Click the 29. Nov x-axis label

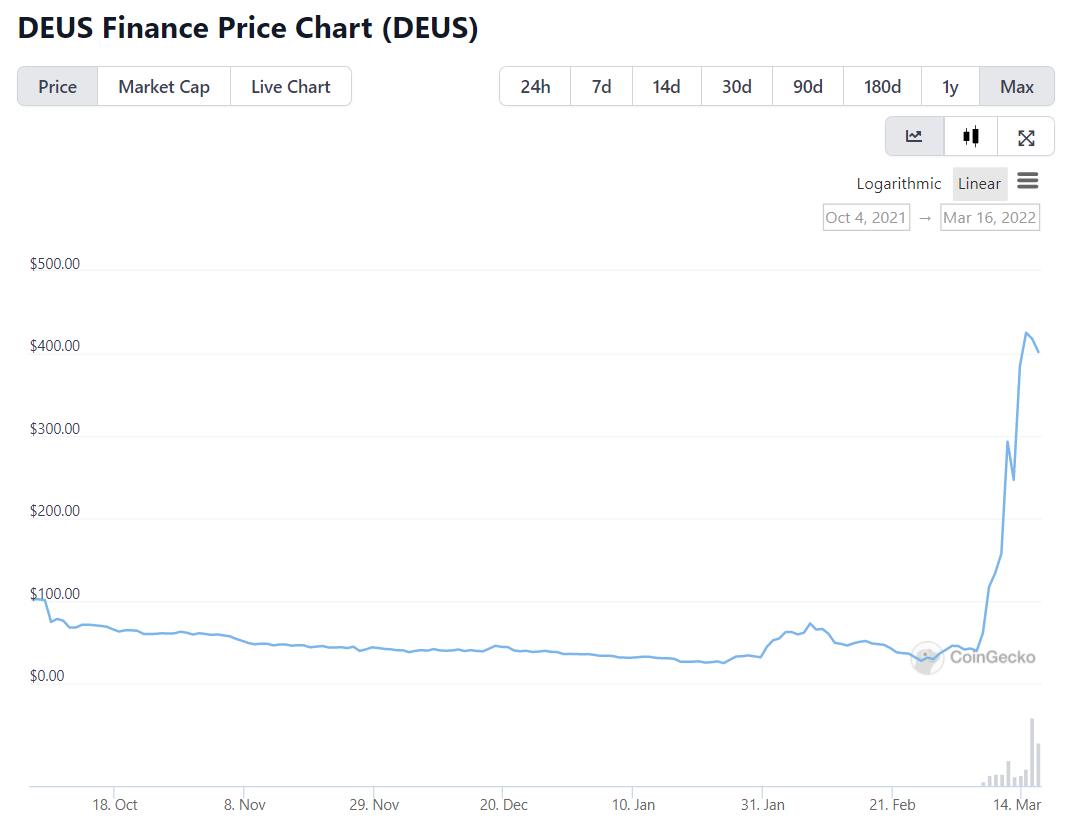(x=374, y=804)
